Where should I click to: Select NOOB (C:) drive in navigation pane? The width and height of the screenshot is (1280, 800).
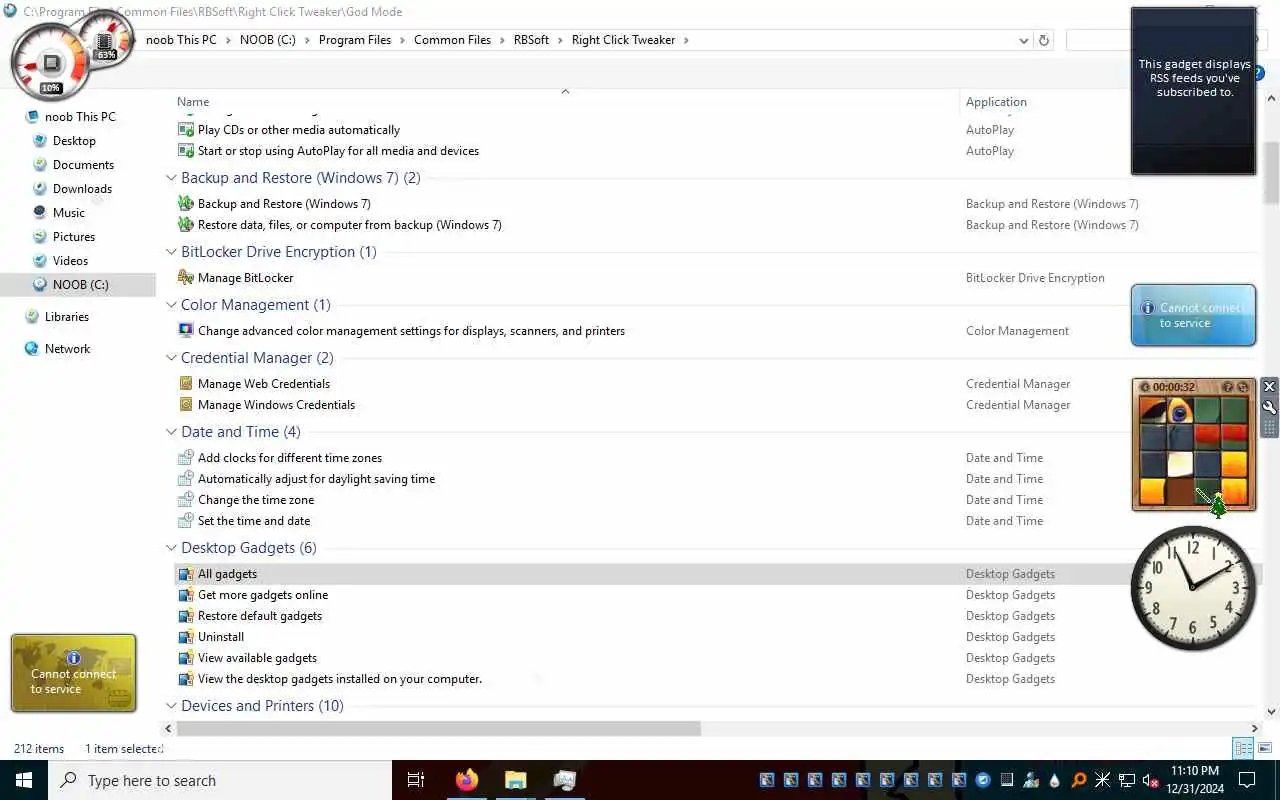pos(80,285)
